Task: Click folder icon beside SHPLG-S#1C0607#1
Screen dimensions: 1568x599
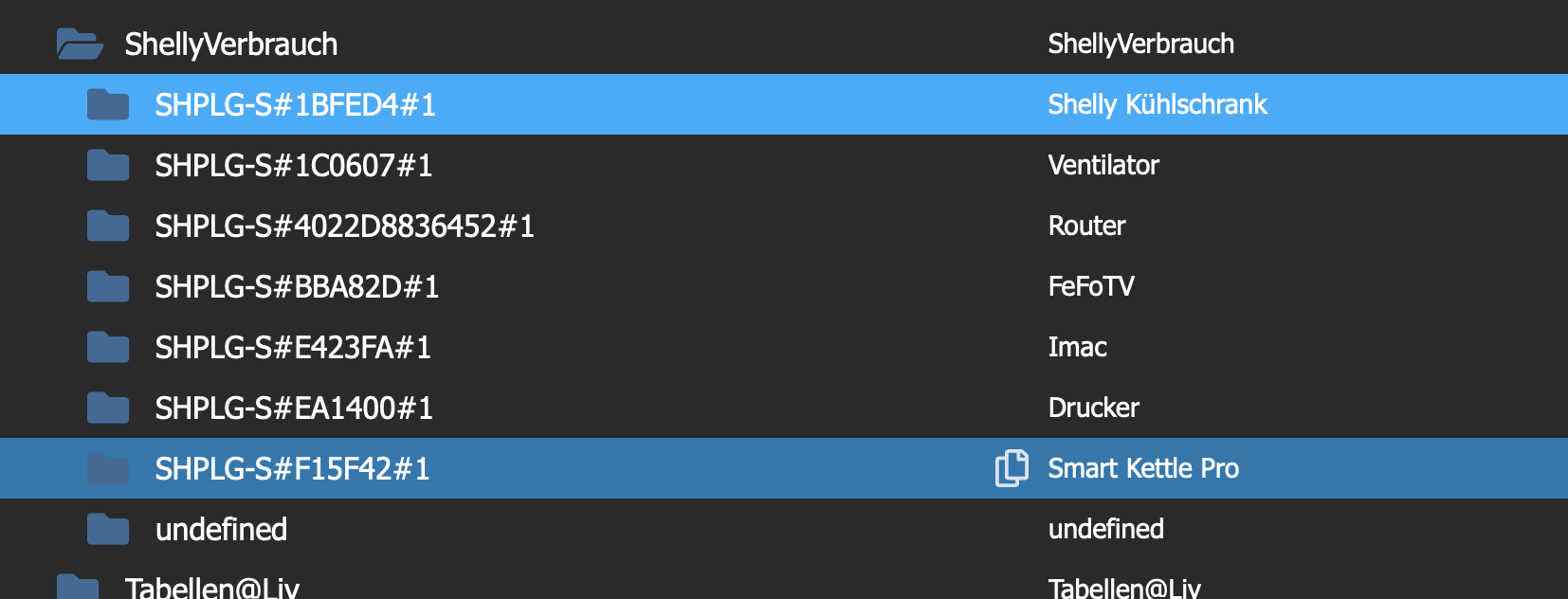Action: click(x=108, y=165)
